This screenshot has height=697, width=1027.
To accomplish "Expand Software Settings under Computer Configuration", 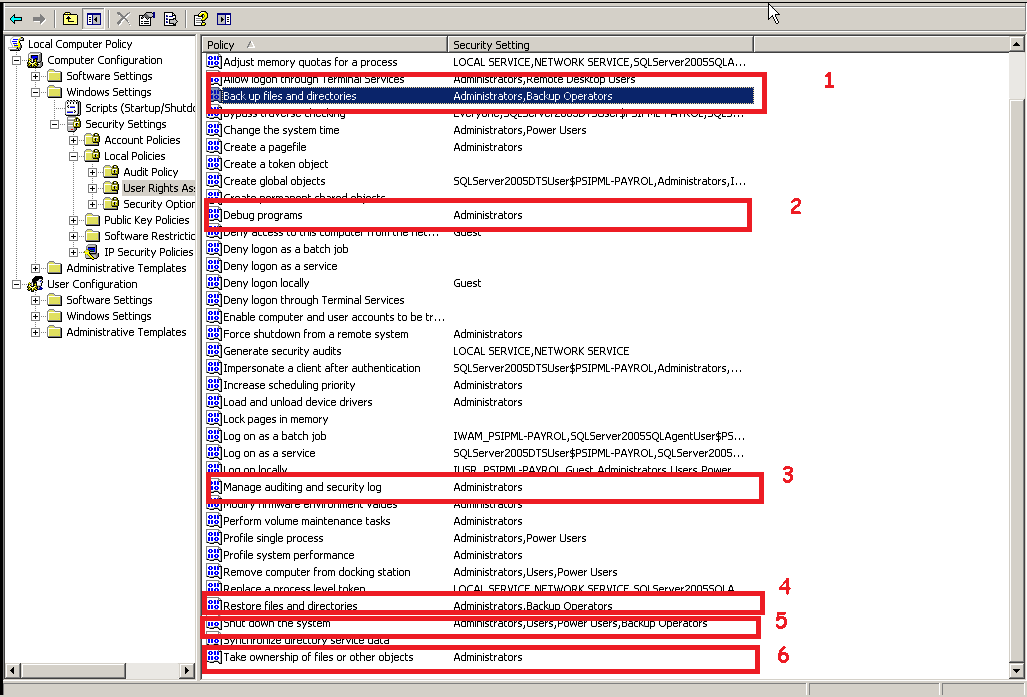I will (35, 76).
